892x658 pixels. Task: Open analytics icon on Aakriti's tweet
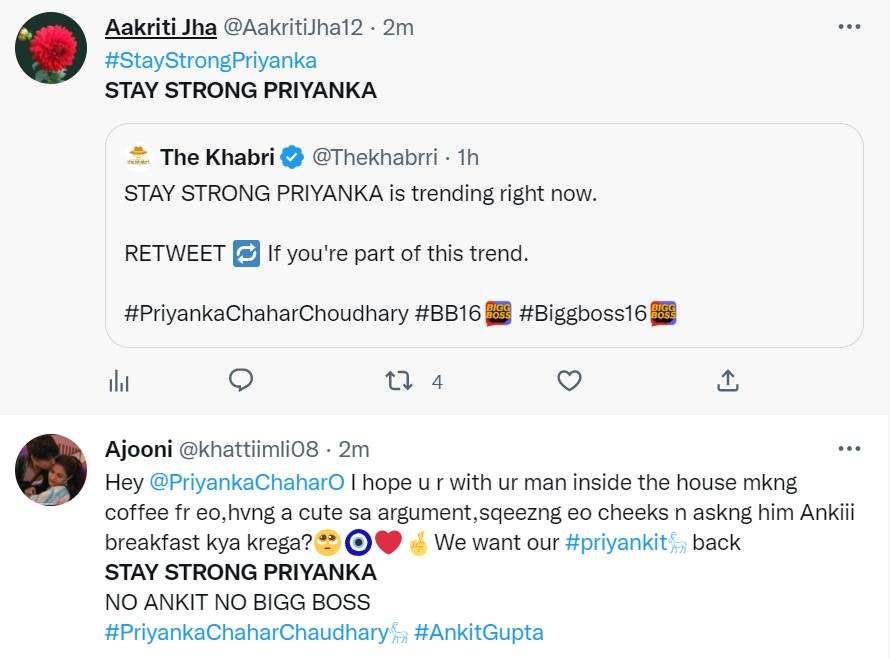point(119,381)
